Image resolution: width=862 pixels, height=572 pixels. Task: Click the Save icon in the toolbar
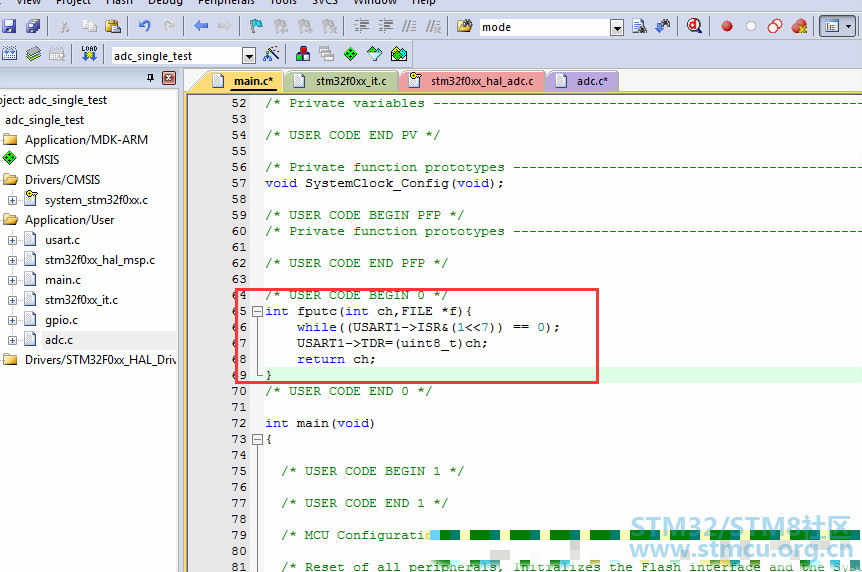(9, 26)
